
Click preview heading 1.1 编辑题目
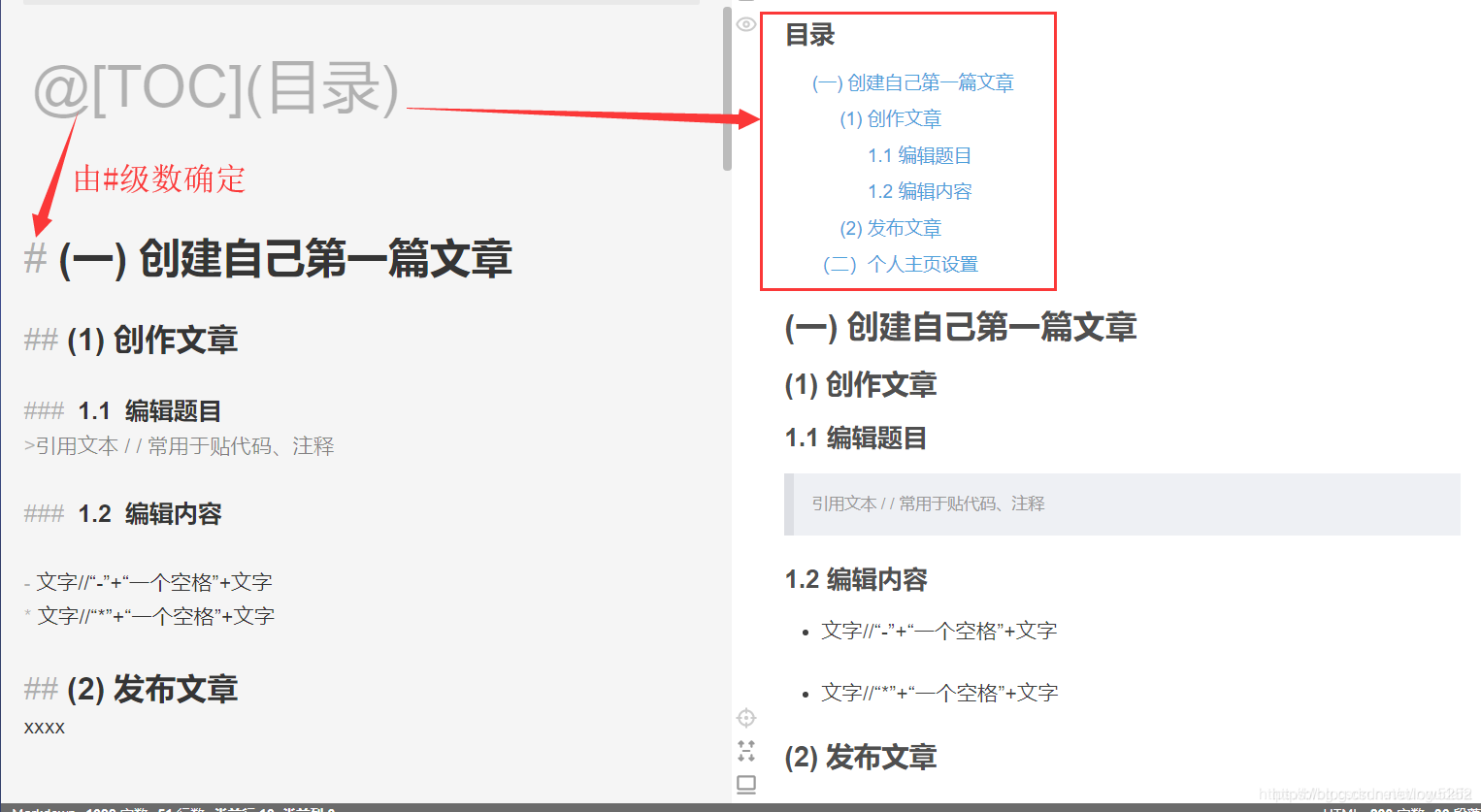coord(856,438)
